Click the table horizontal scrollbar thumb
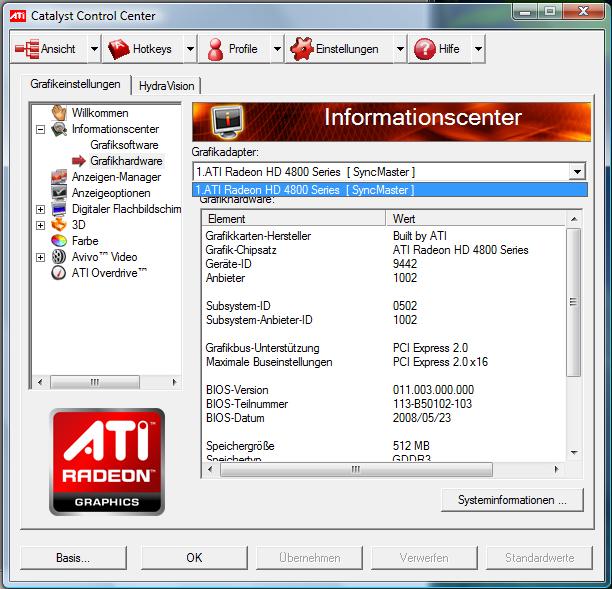The width and height of the screenshot is (612, 589). [356, 469]
